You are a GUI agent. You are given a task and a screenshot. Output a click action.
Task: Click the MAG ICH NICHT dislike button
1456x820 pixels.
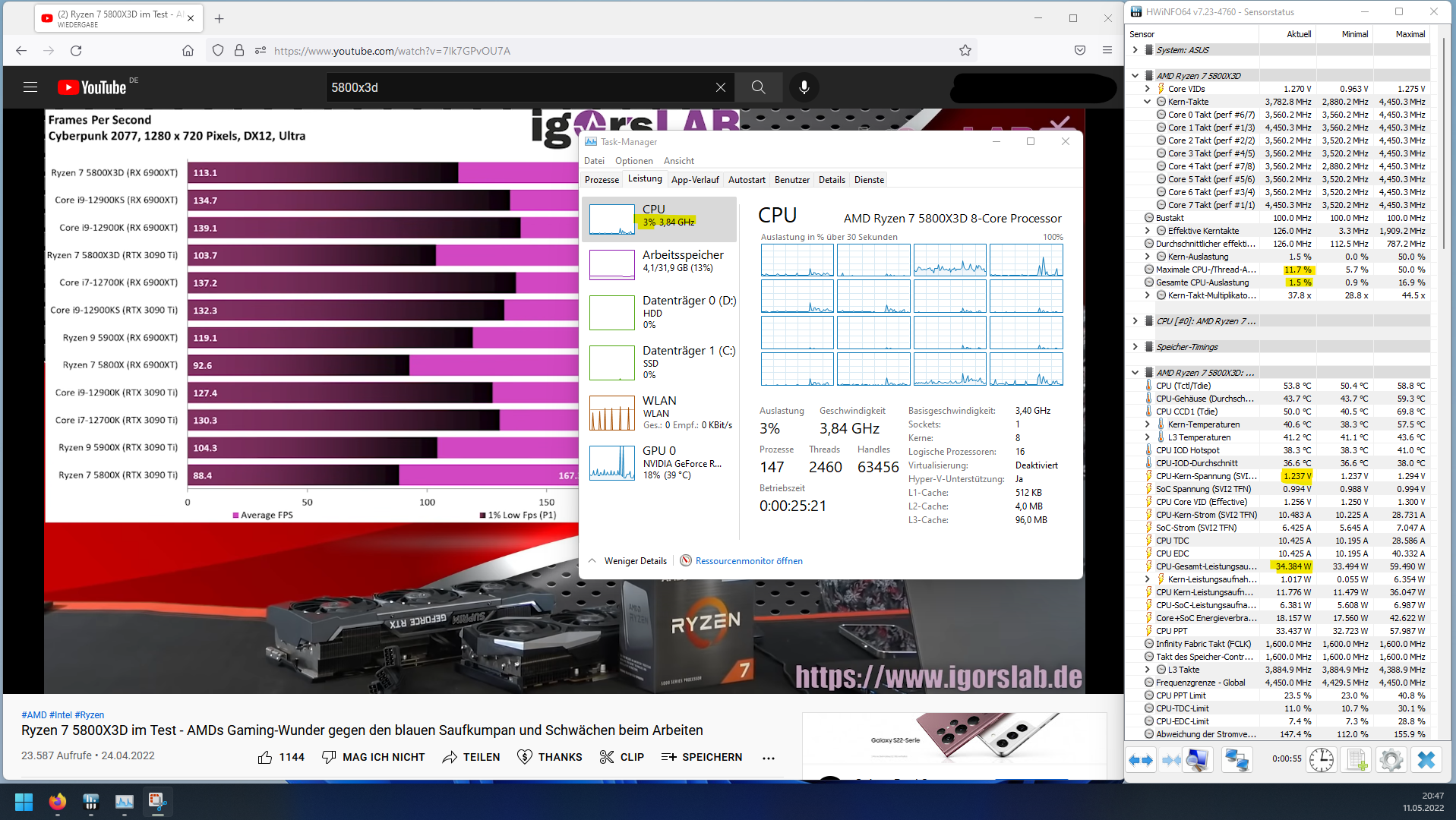(373, 757)
